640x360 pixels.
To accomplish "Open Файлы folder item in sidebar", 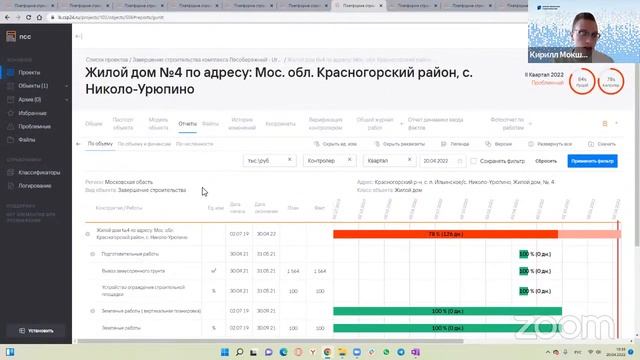I will 27,140.
